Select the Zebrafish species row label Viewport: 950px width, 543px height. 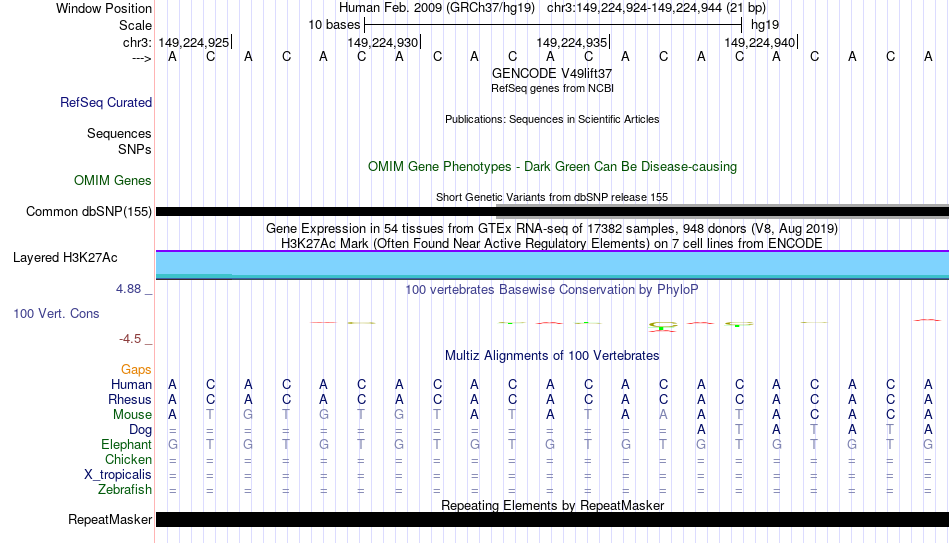(x=125, y=489)
